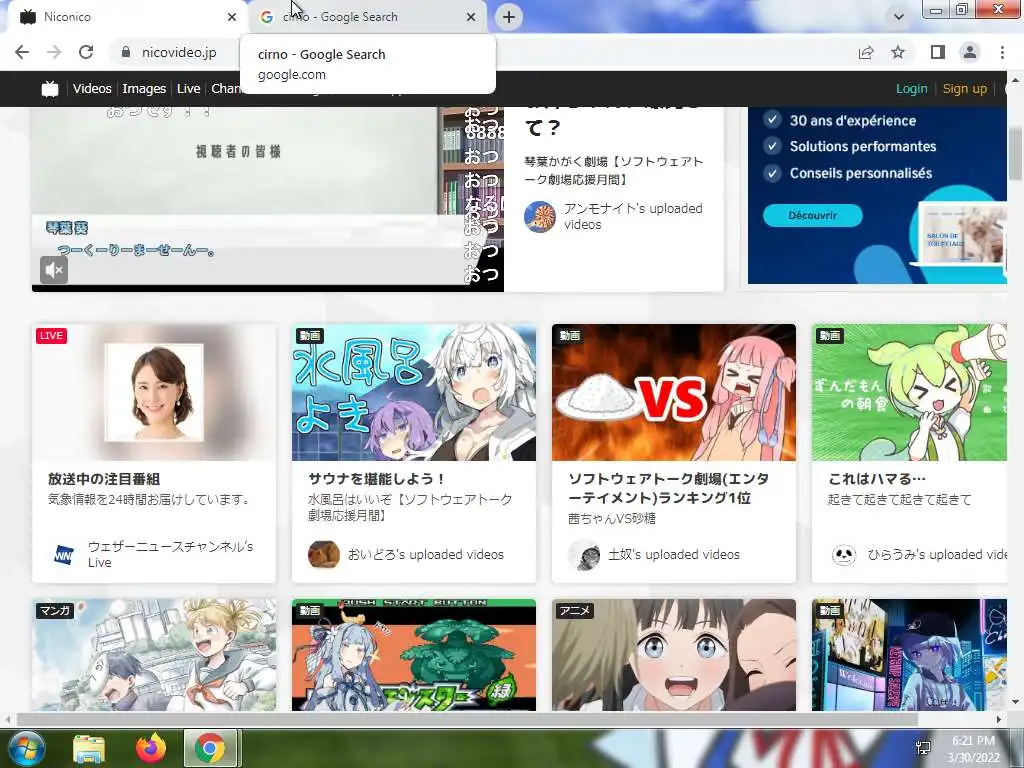Click the Login link
This screenshot has width=1024, height=768.
911,89
